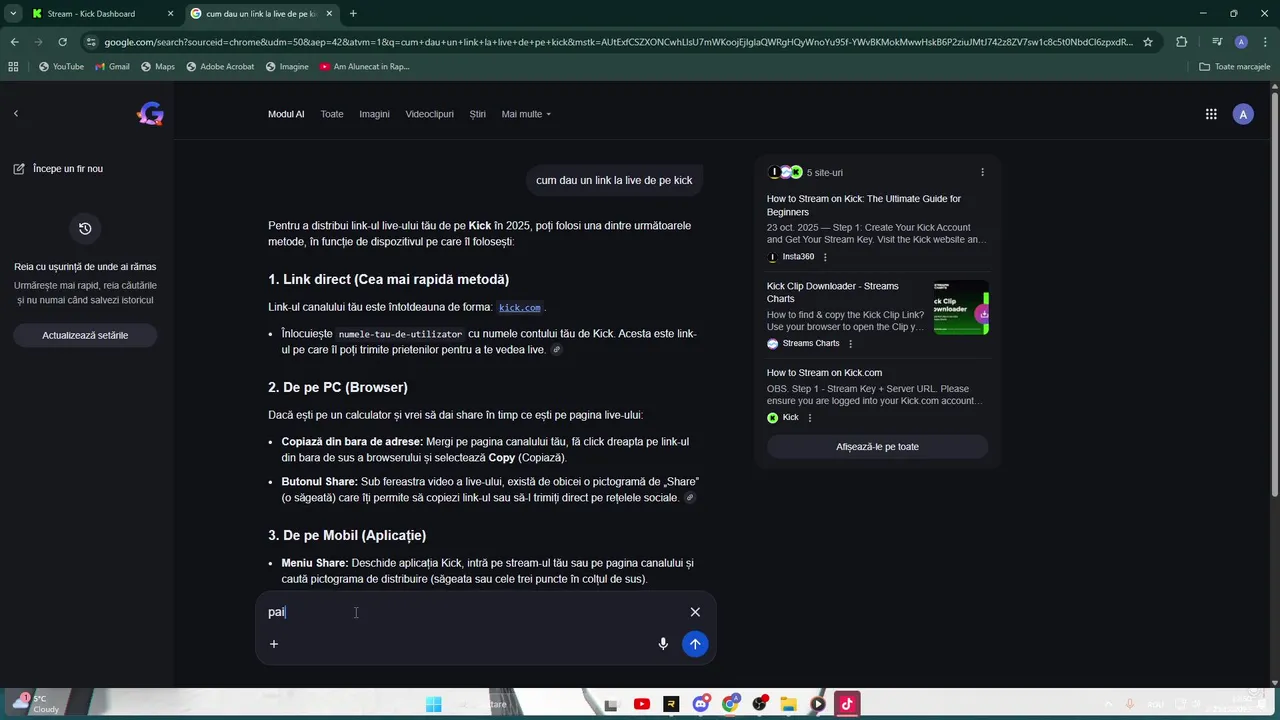Close the Stream - Kick Dashboard tab

[x=170, y=14]
